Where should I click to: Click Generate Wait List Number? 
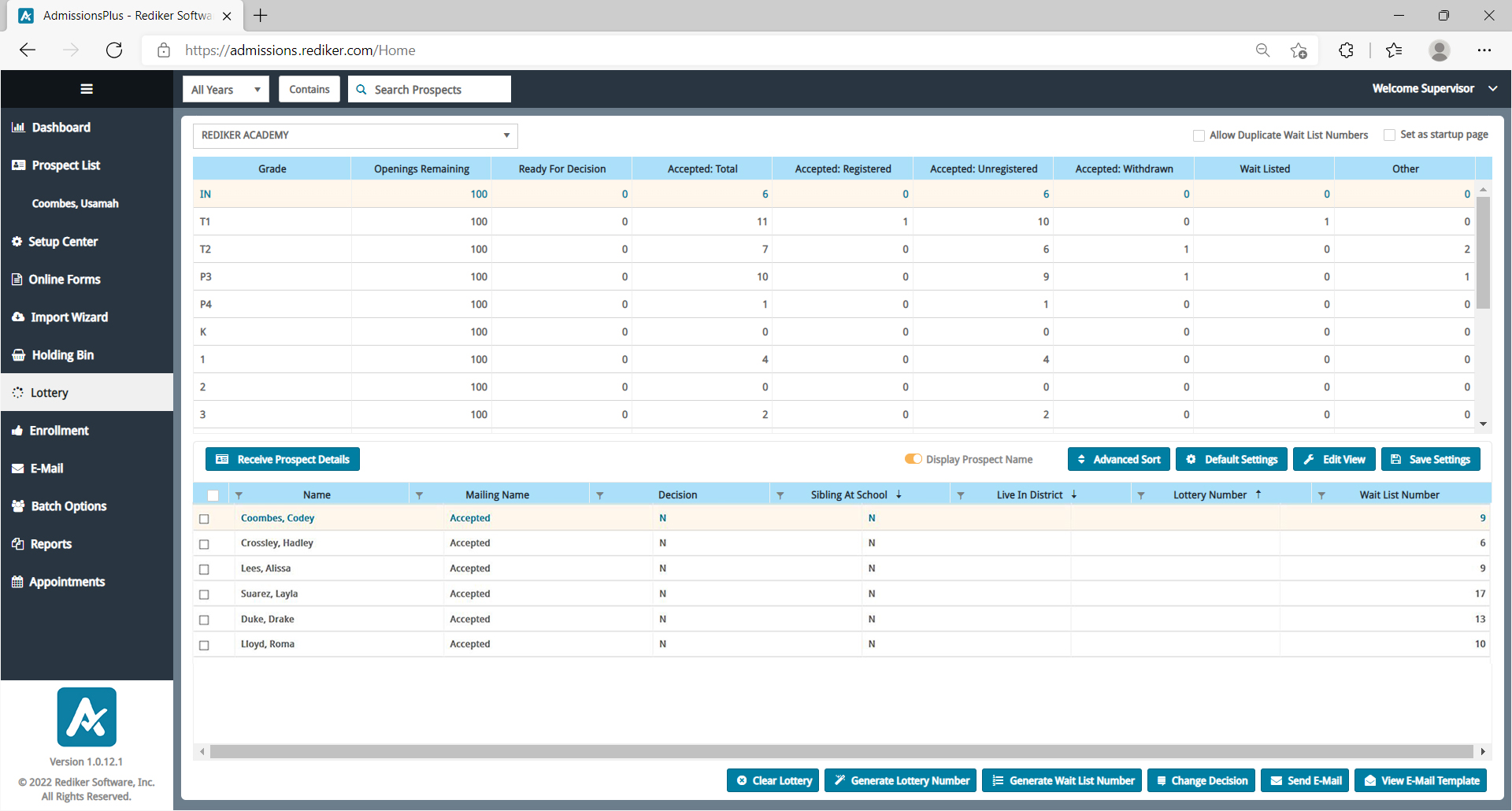[1062, 780]
